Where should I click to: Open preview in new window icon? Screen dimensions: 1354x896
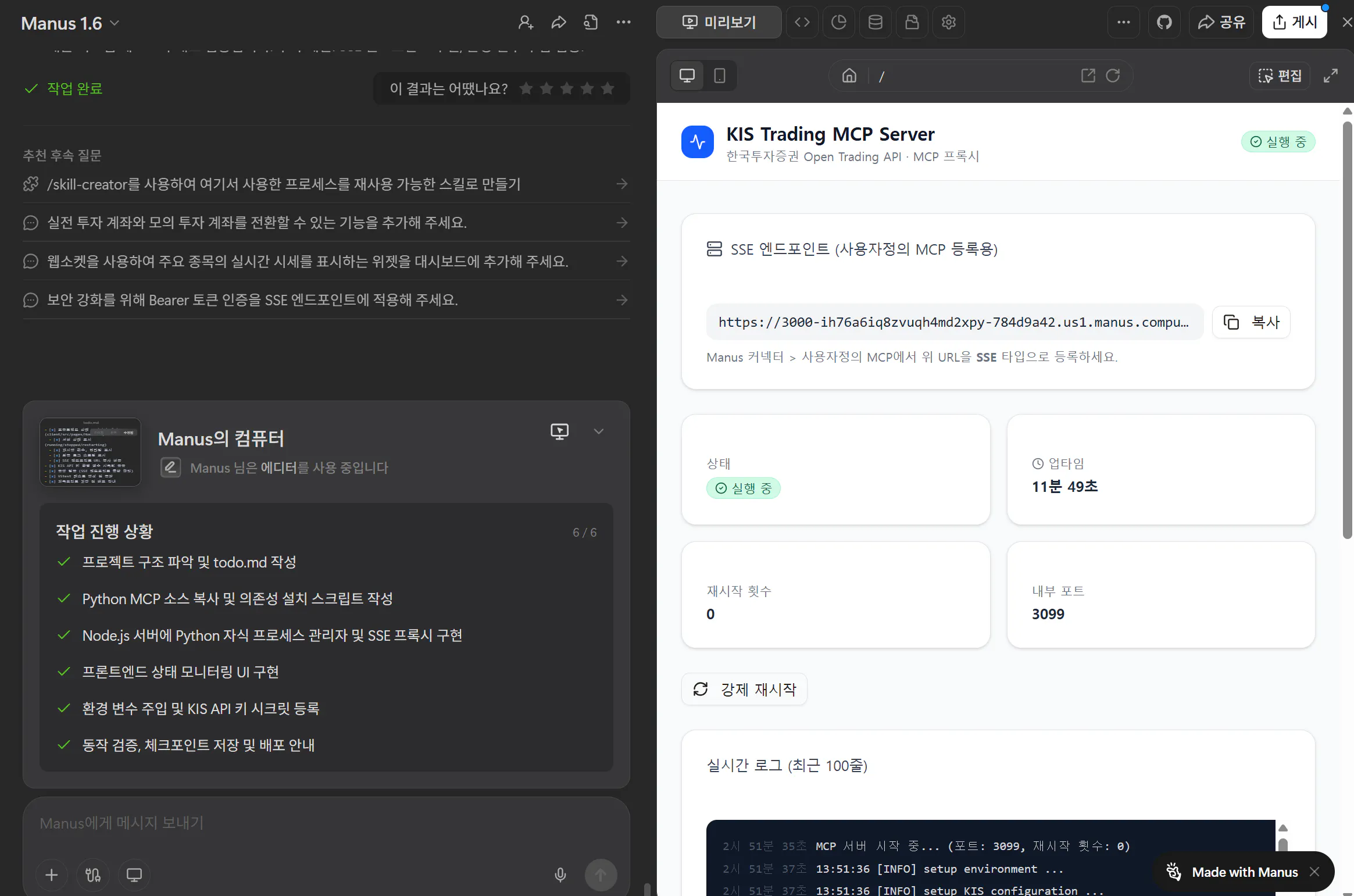point(1088,76)
